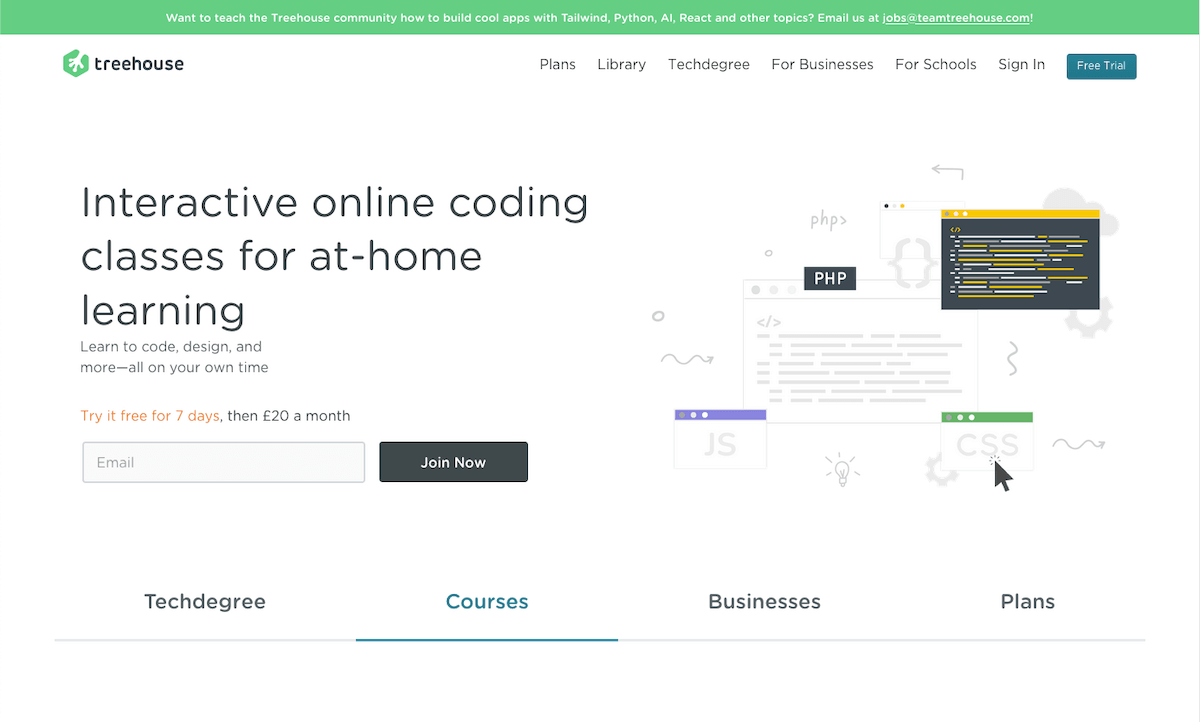Image resolution: width=1200 pixels, height=722 pixels.
Task: Click the JS window illustration
Action: pos(720,439)
